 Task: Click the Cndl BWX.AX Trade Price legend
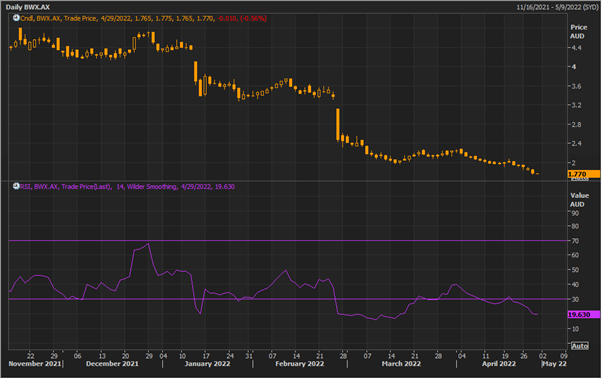point(144,18)
